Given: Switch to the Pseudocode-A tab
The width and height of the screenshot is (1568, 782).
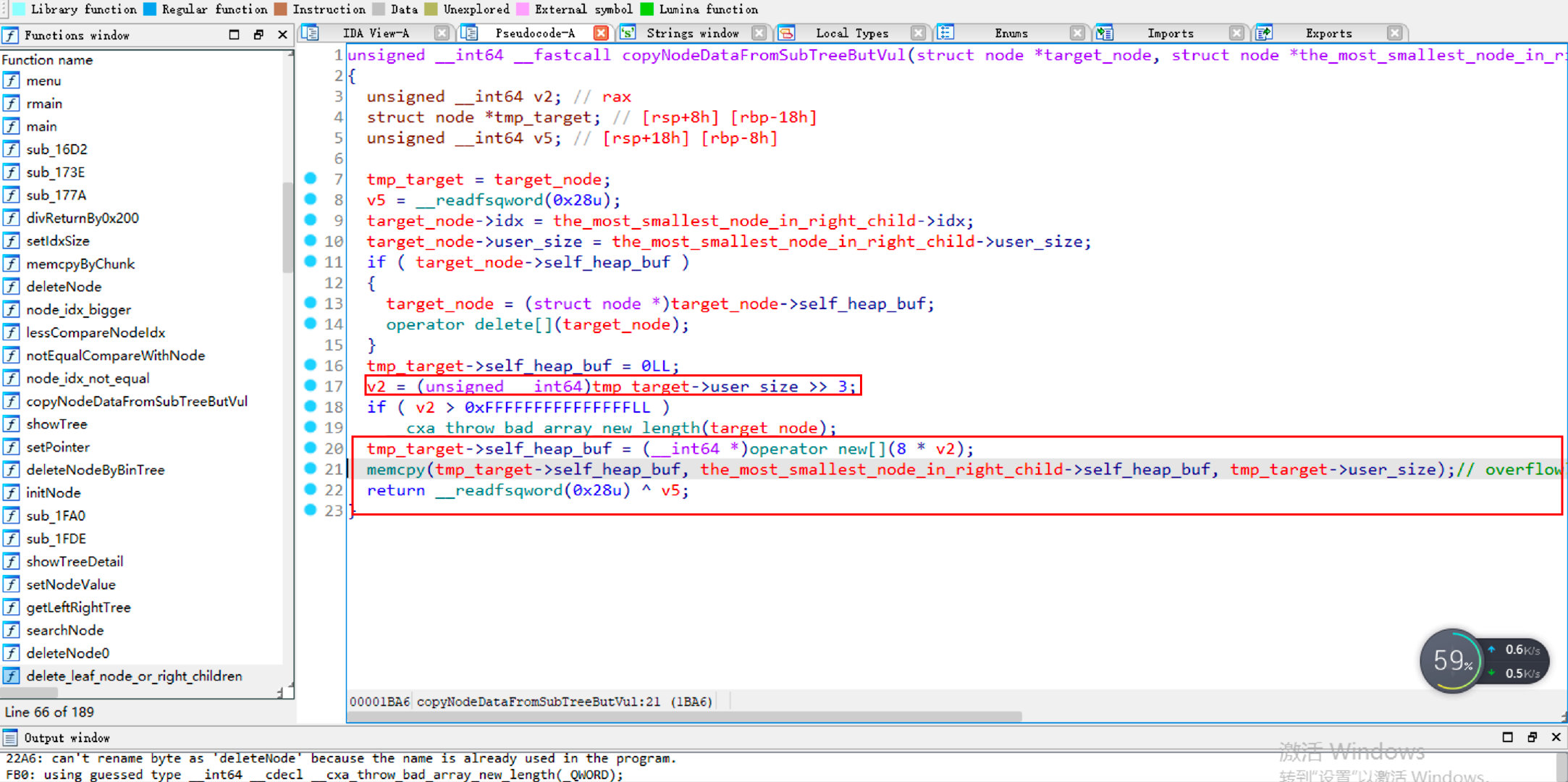Looking at the screenshot, I should click(535, 33).
